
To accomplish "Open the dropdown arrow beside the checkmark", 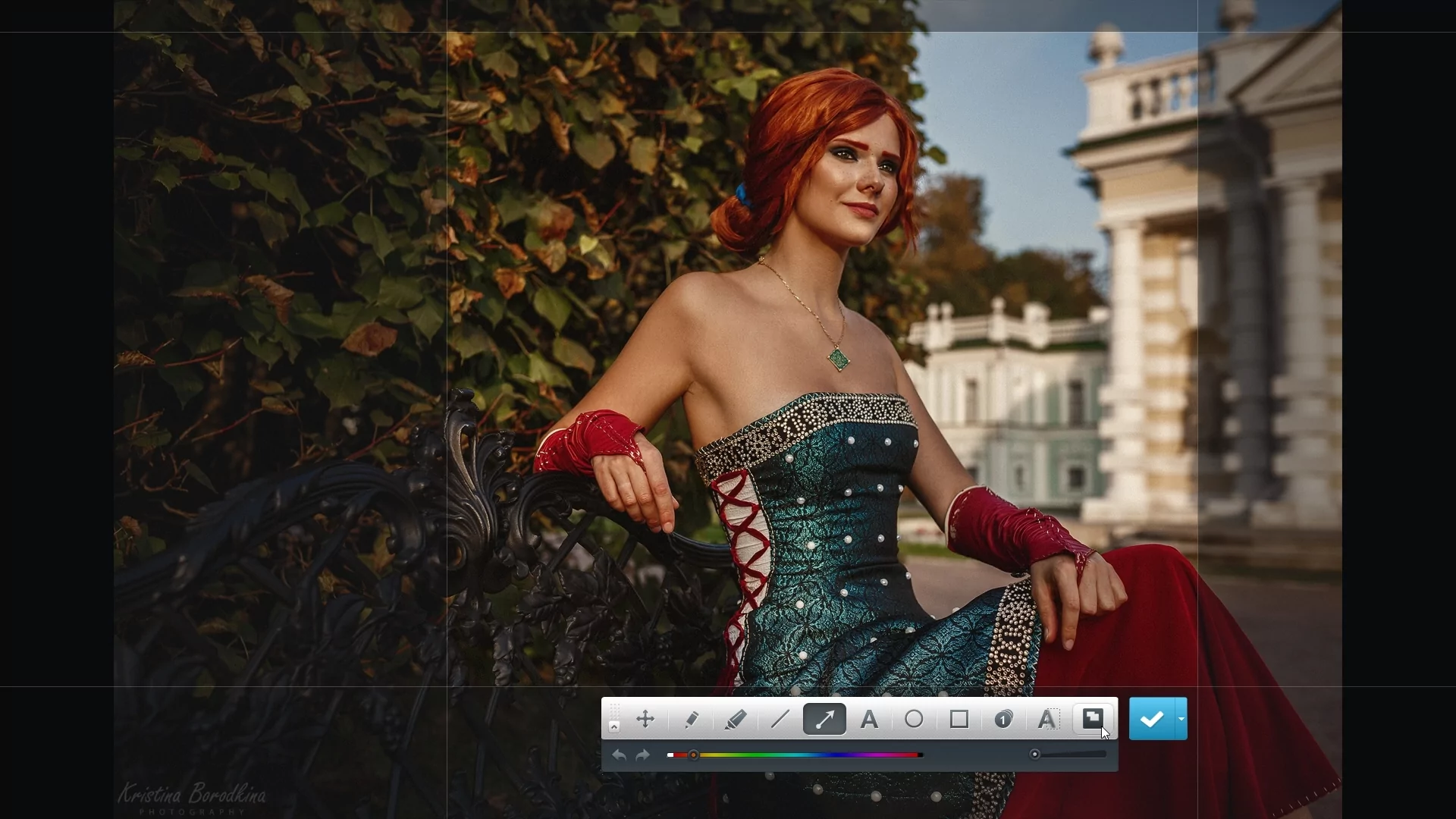I will coord(1181,719).
